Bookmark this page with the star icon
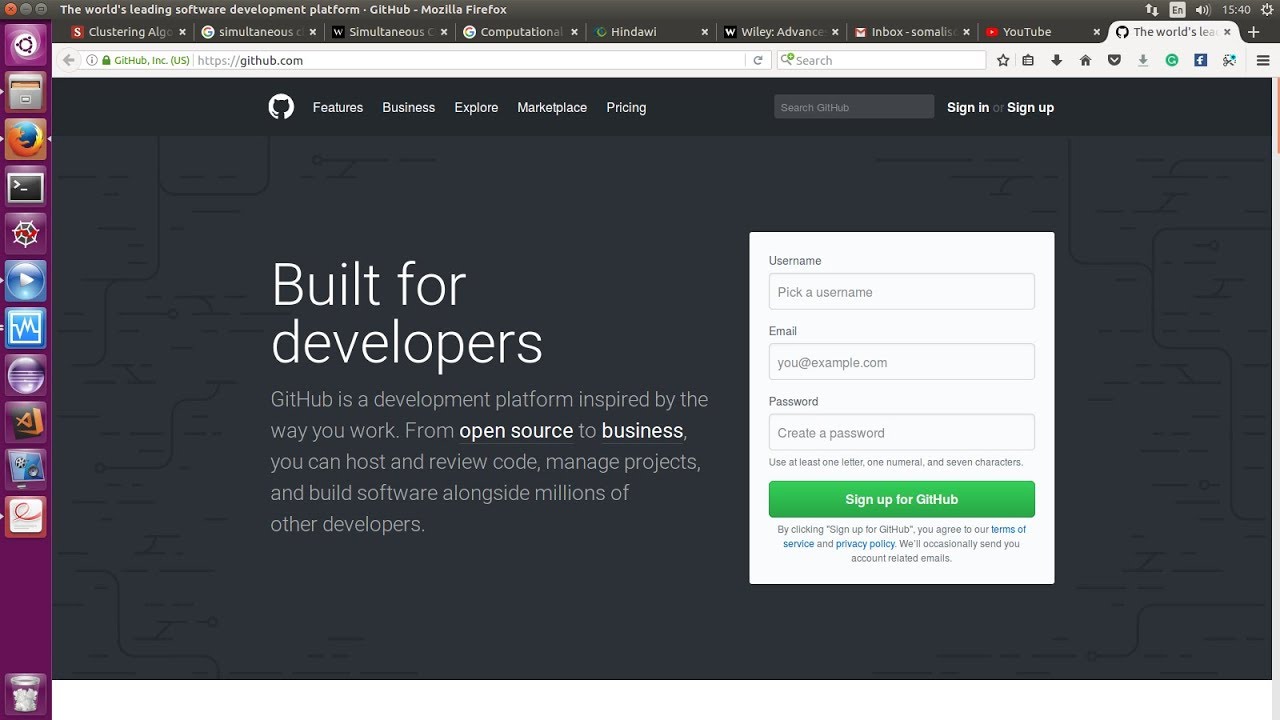The height and width of the screenshot is (720, 1280). pyautogui.click(x=1003, y=60)
